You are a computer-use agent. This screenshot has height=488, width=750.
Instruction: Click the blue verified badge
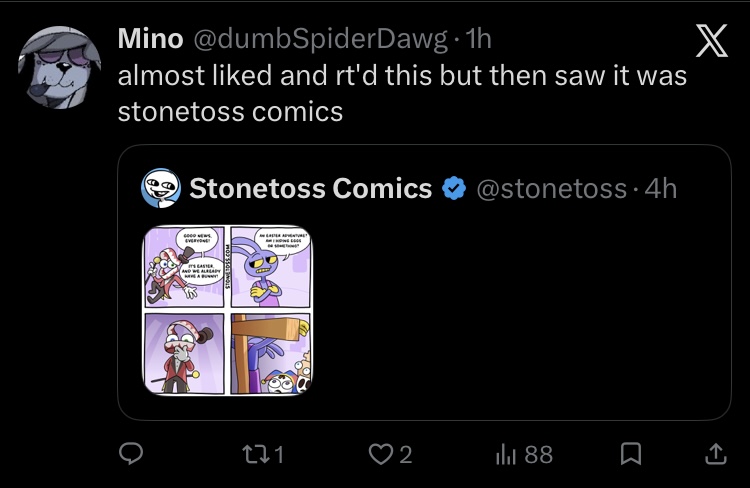point(455,187)
